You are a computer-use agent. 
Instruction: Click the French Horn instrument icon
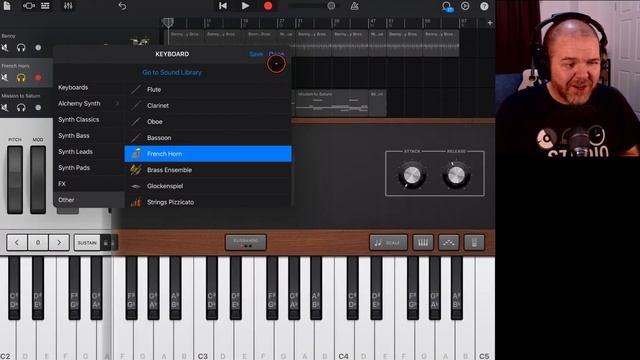(136, 153)
